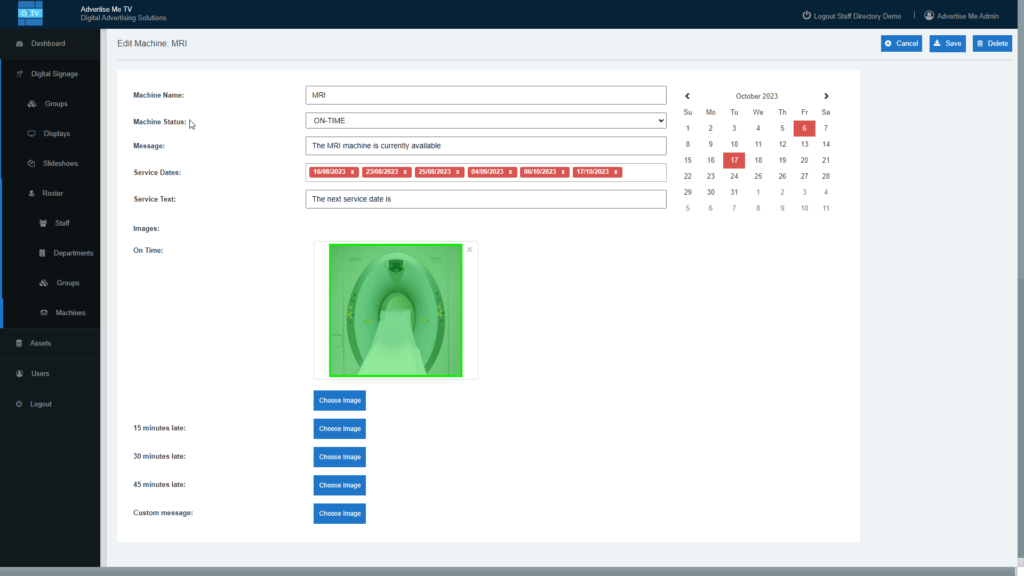Go to next month in the calendar
The width and height of the screenshot is (1024, 576).
coord(826,95)
